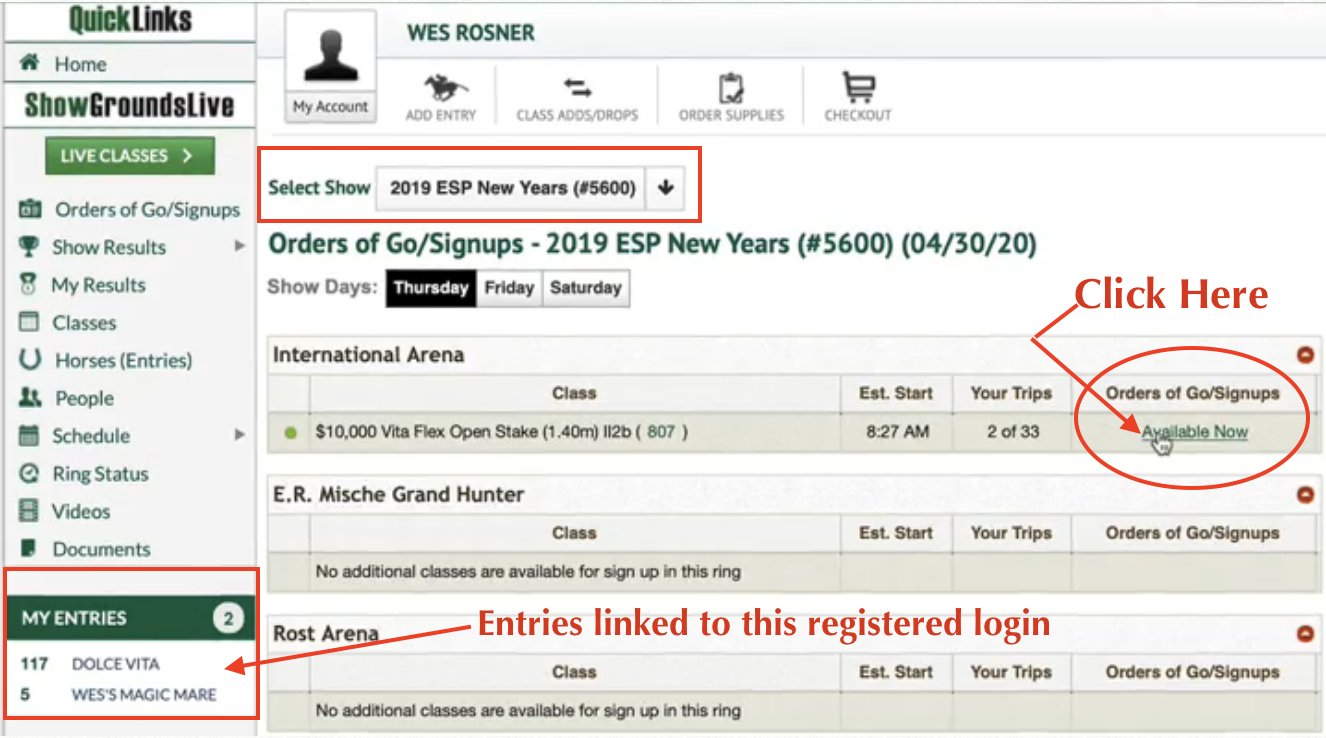1326x738 pixels.
Task: Click the green status dot for class 807
Action: coord(291,433)
